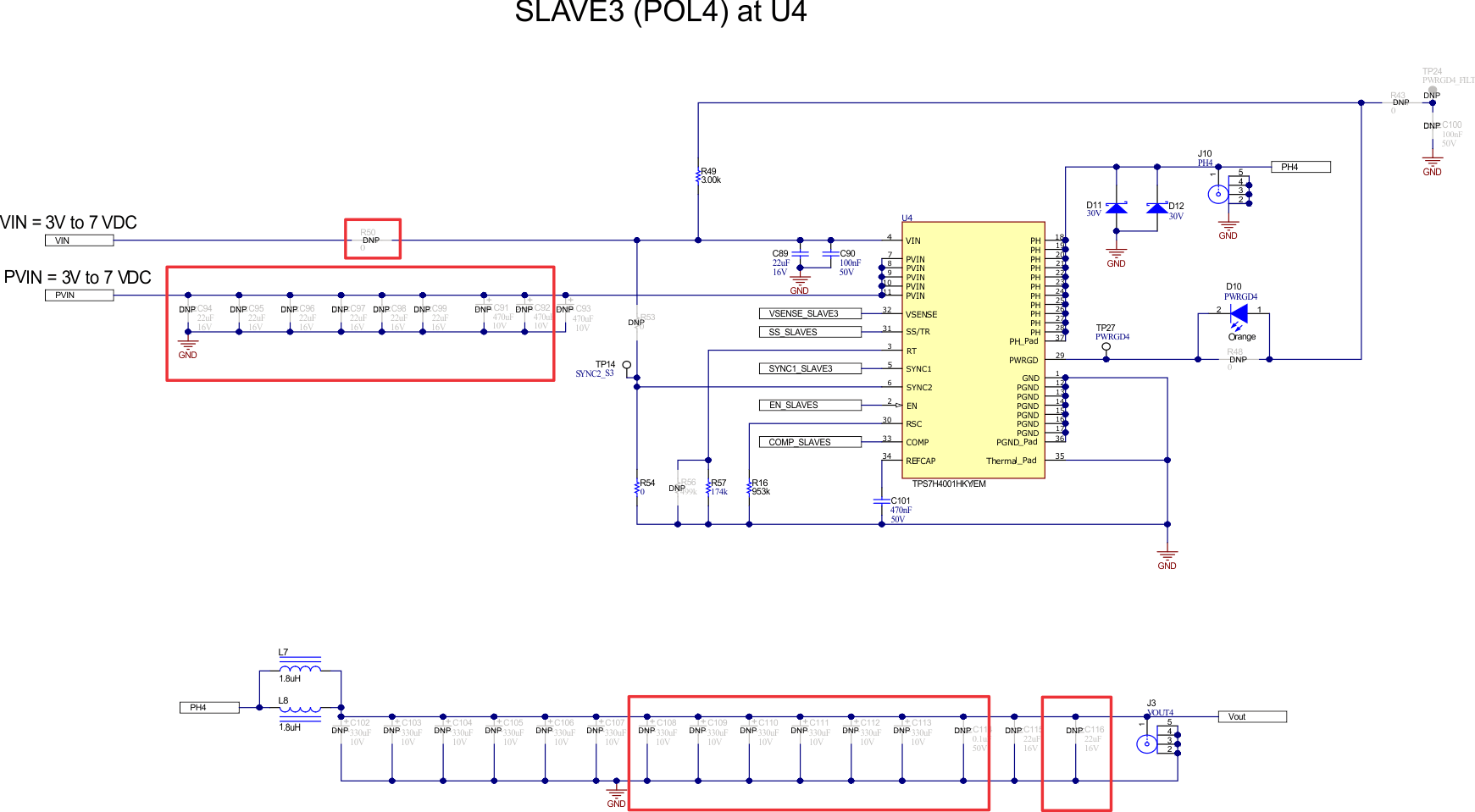This screenshot has height=812, width=1475.
Task: Select the DNP R48 resistor near D10
Action: 1238,359
